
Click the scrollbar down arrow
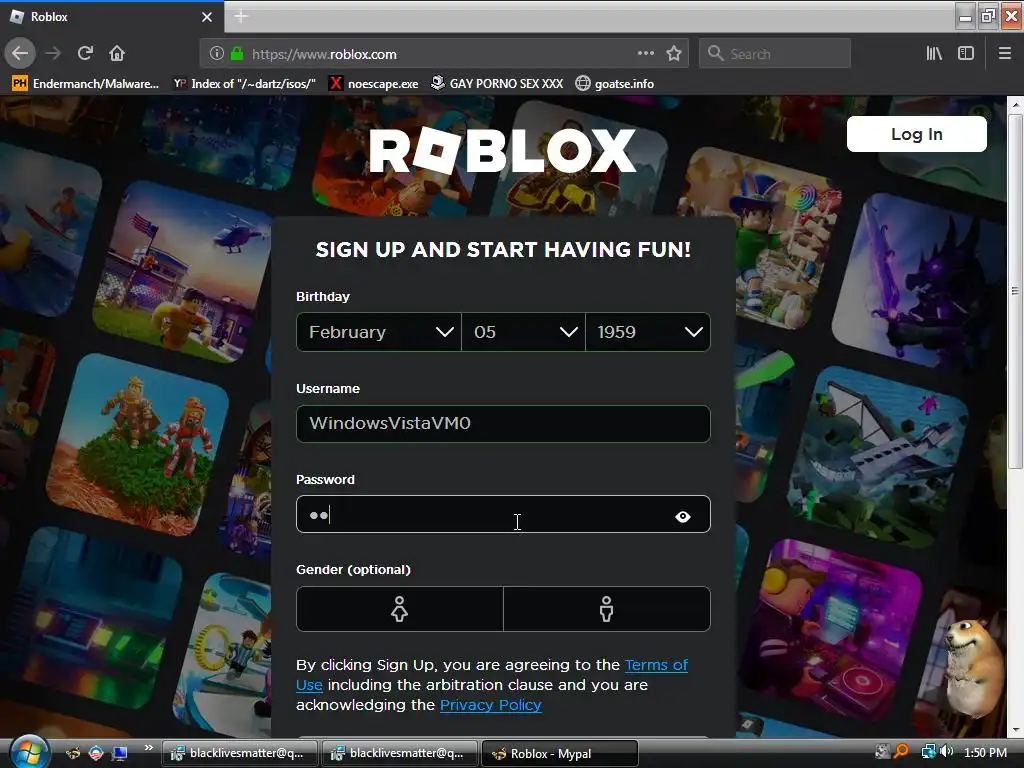coord(1015,730)
